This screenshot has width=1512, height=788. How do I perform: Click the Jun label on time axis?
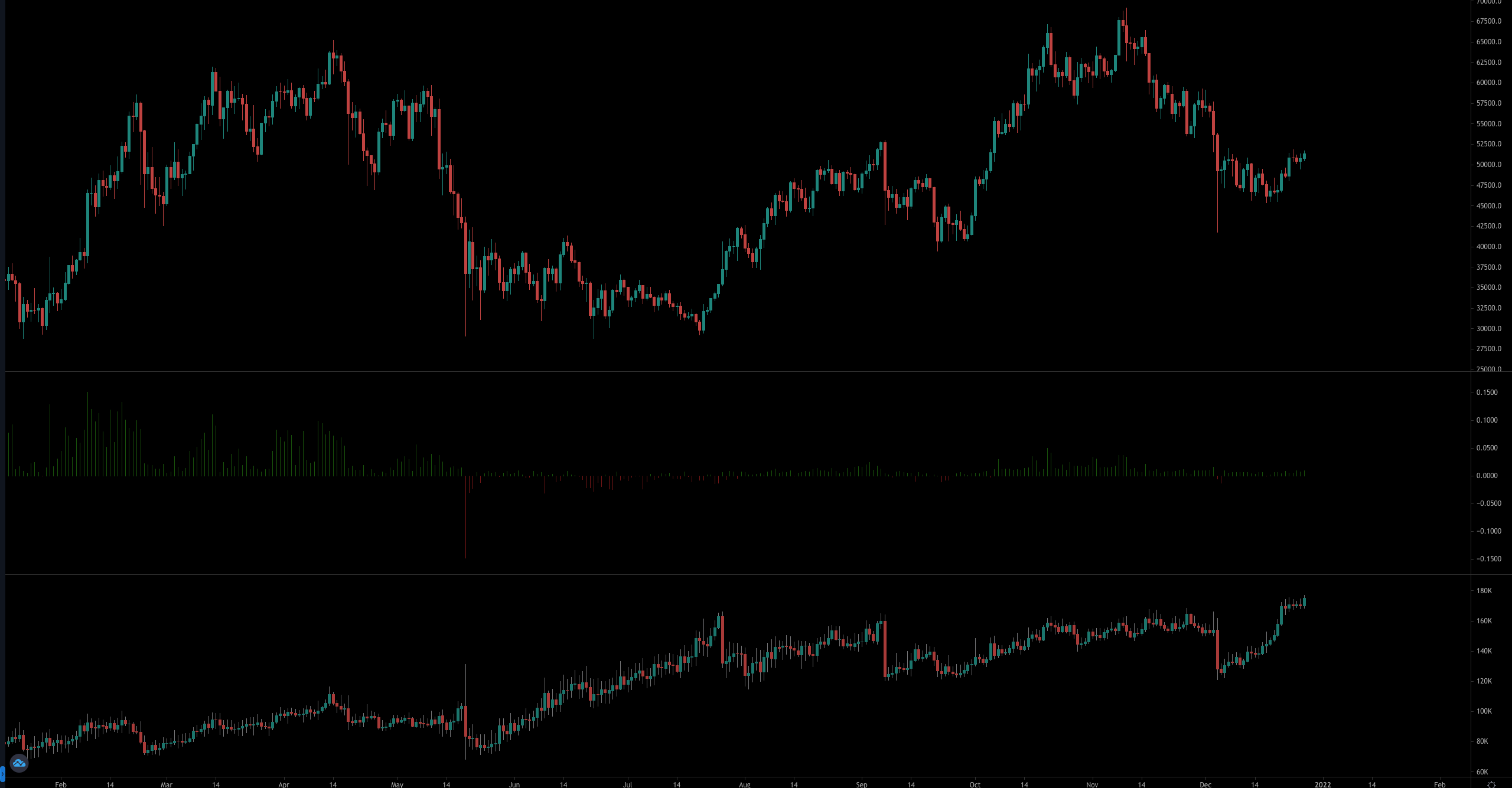coord(514,784)
